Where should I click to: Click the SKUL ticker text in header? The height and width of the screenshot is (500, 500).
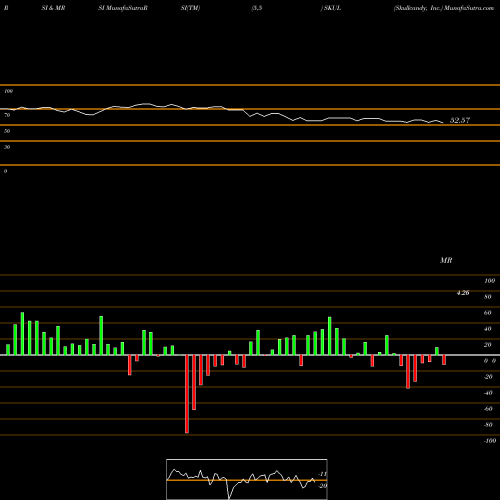332,8
